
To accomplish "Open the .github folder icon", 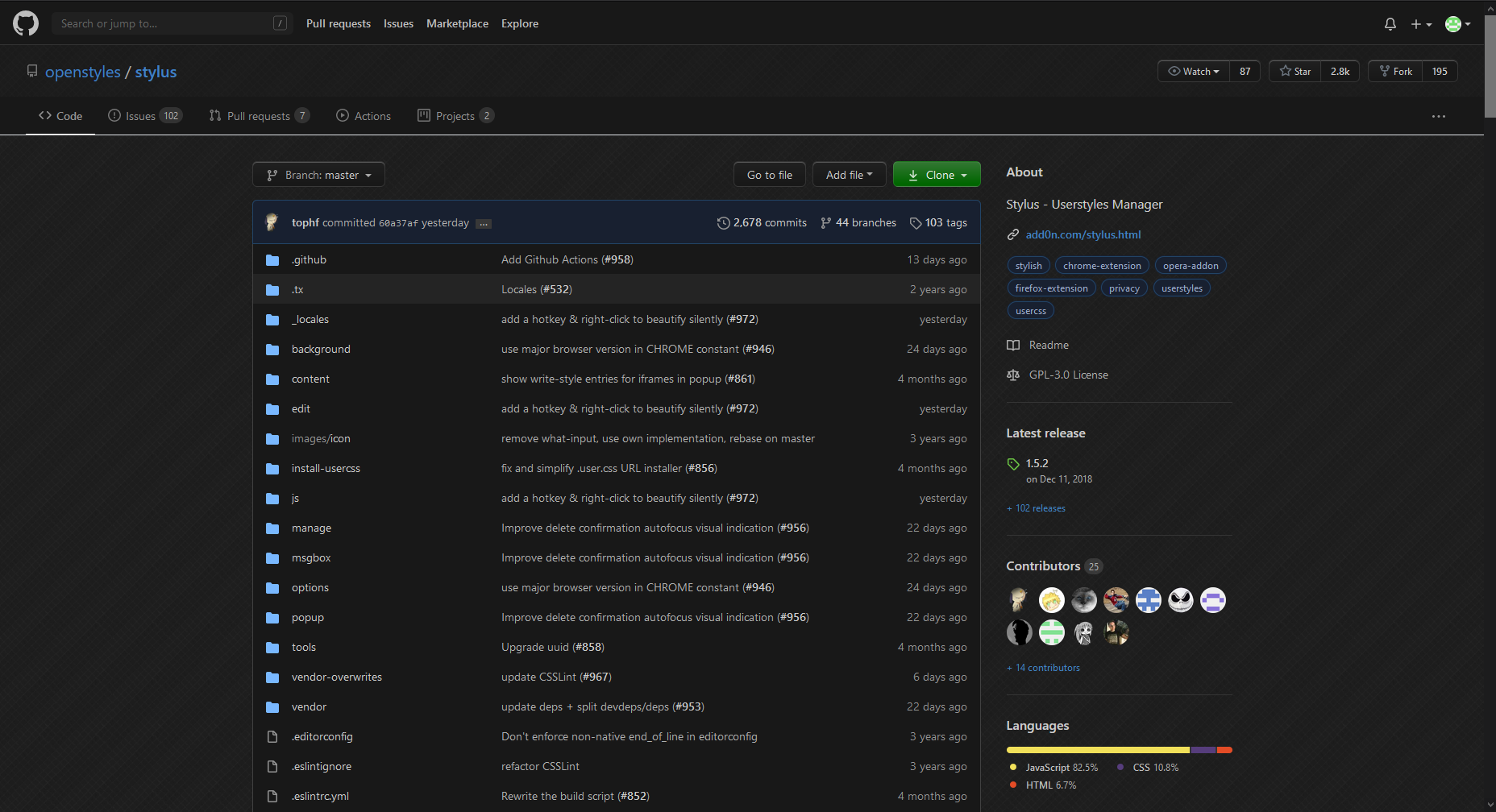I will (x=272, y=260).
